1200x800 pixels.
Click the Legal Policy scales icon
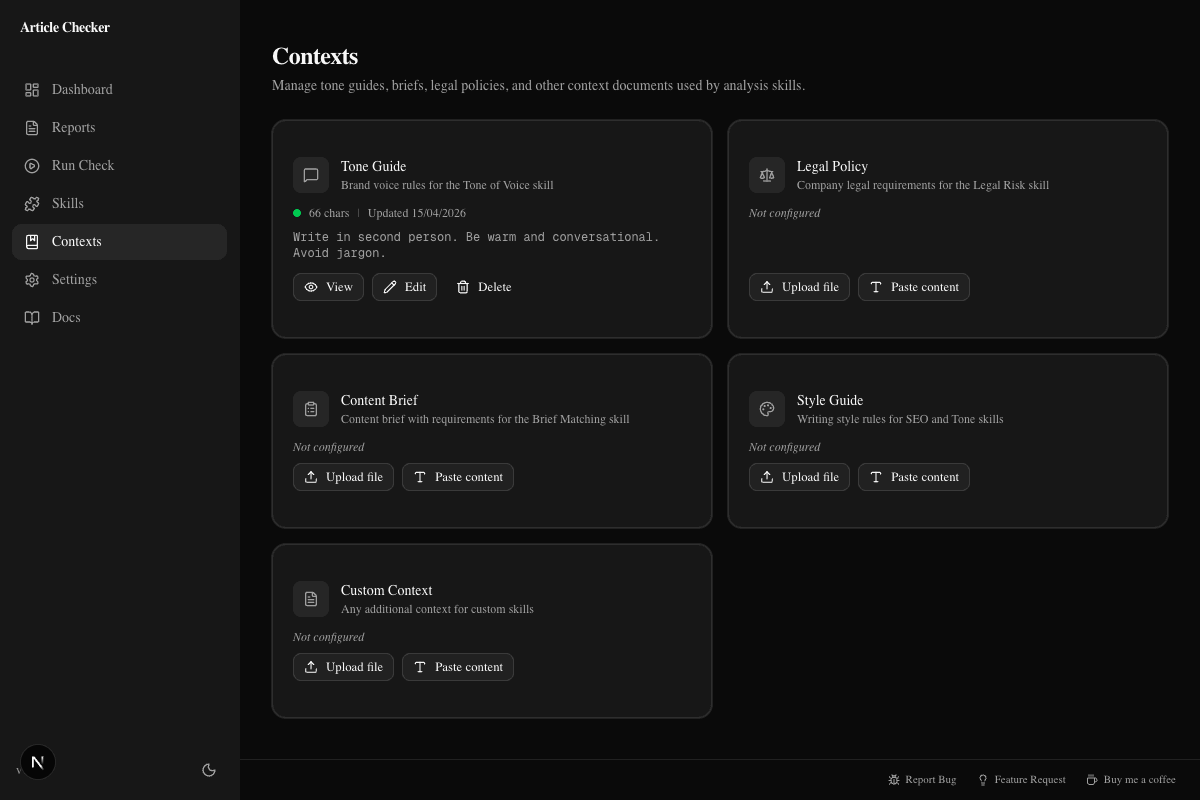click(x=767, y=175)
